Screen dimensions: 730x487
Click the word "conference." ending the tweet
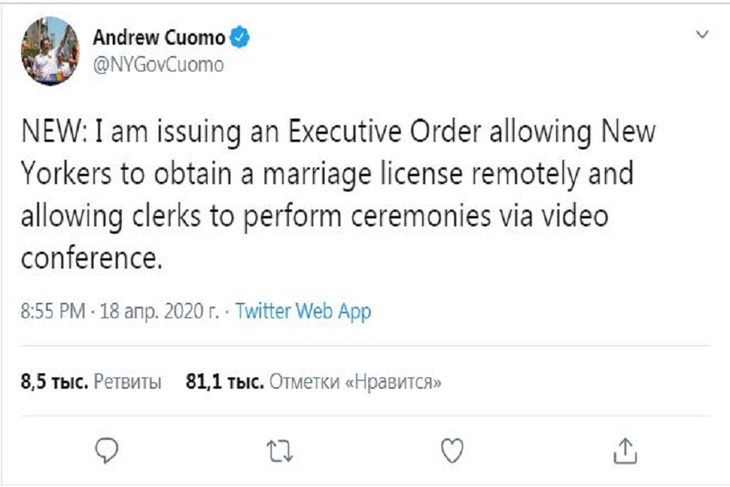(90, 259)
